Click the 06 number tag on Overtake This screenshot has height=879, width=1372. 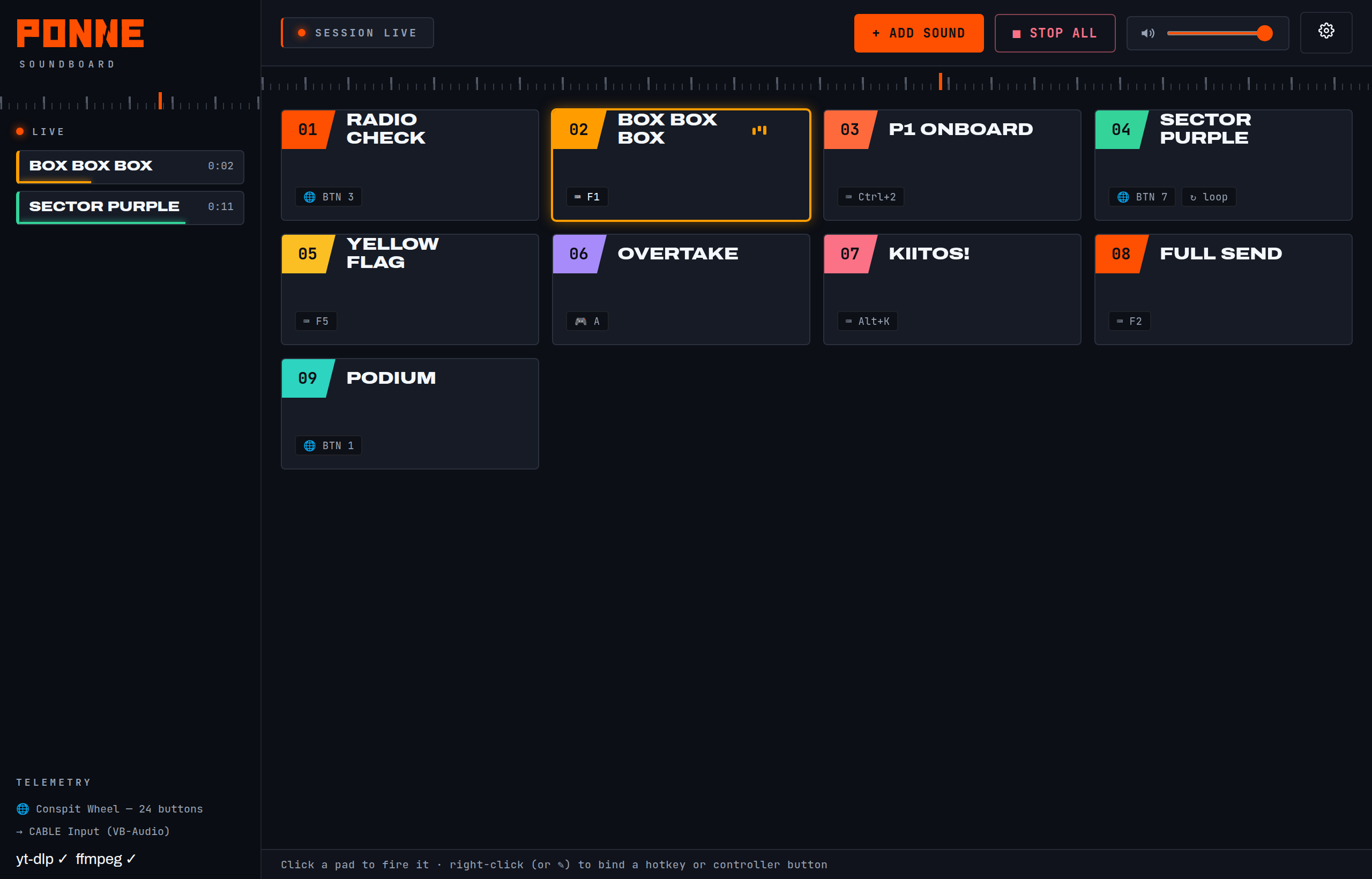[579, 254]
